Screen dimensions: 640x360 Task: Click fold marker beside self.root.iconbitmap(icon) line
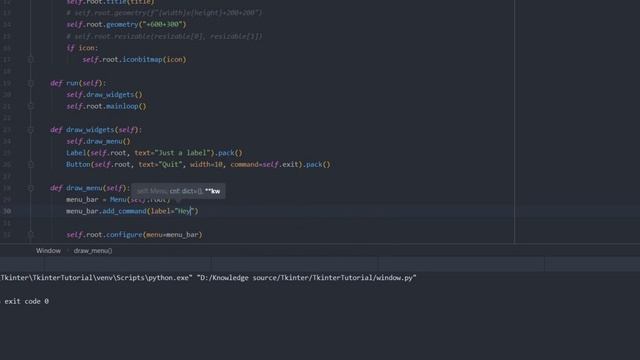pos(31,60)
